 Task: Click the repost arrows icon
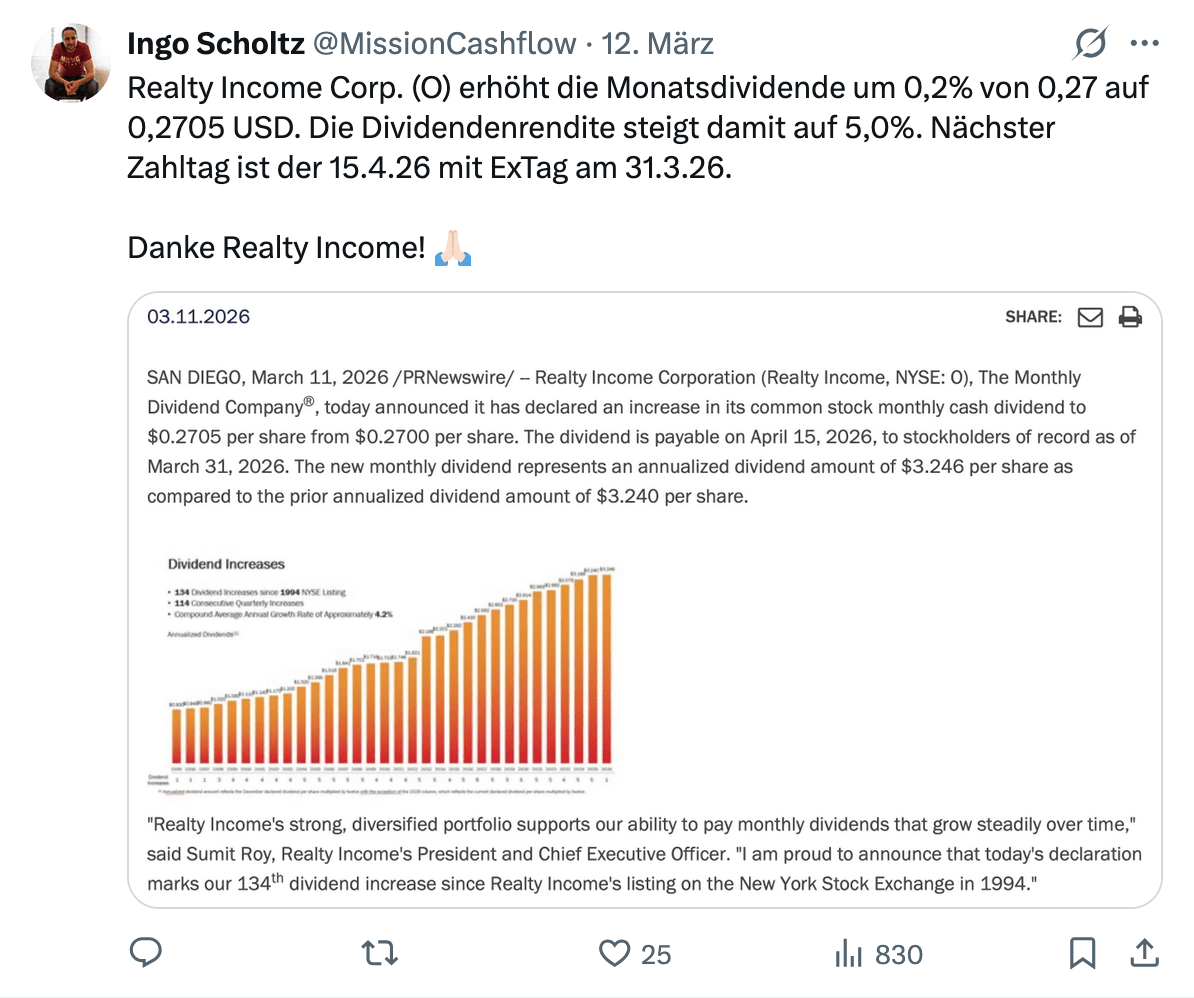[379, 953]
